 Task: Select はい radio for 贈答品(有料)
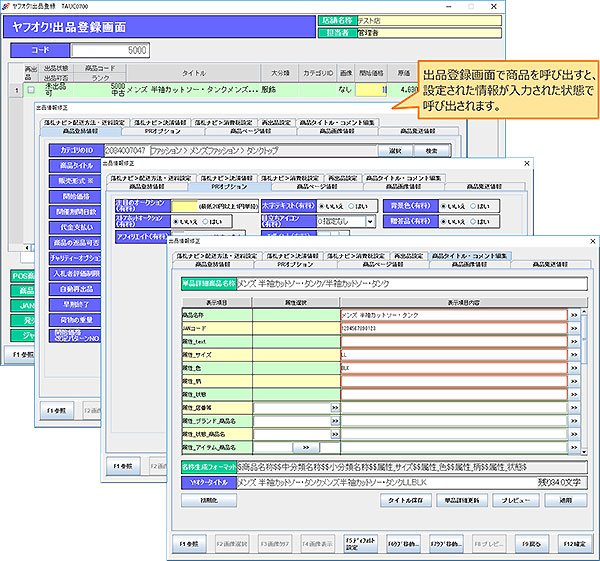pyautogui.click(x=473, y=220)
